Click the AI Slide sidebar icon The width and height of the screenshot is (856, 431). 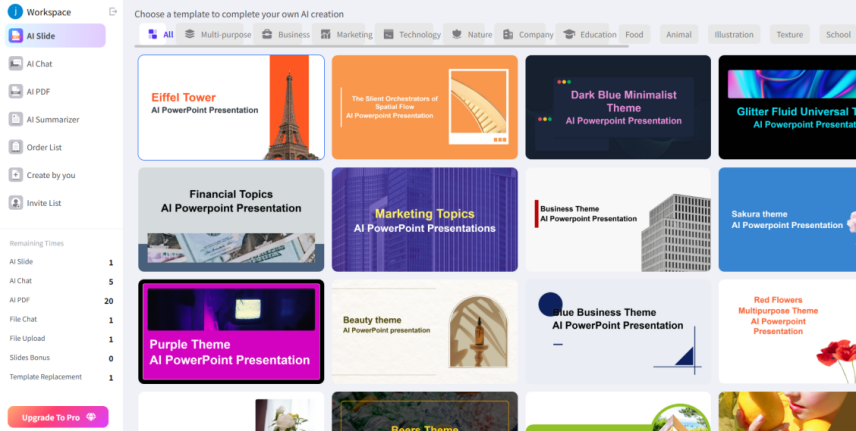pyautogui.click(x=16, y=36)
